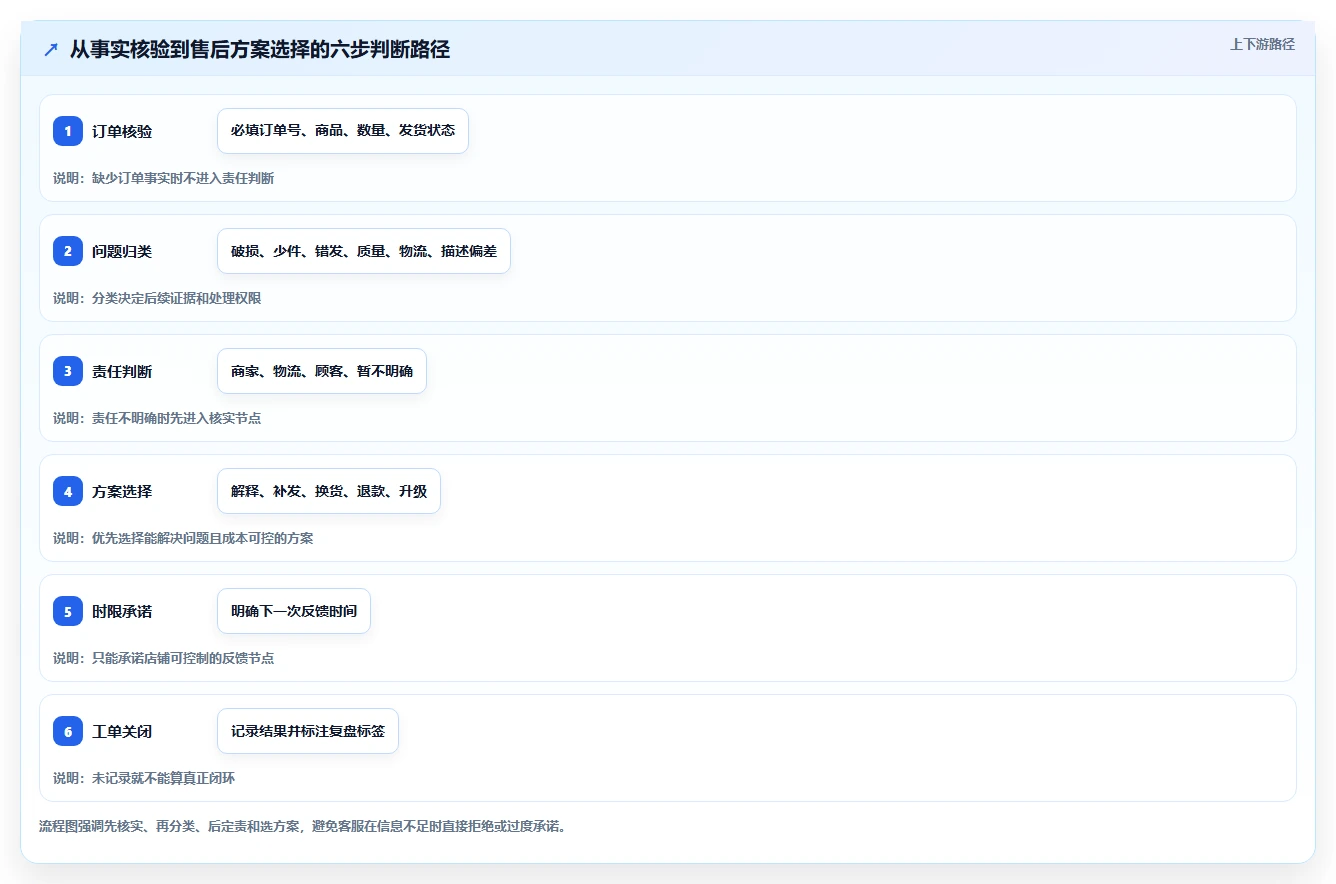Select step number 5 badge

(x=68, y=611)
